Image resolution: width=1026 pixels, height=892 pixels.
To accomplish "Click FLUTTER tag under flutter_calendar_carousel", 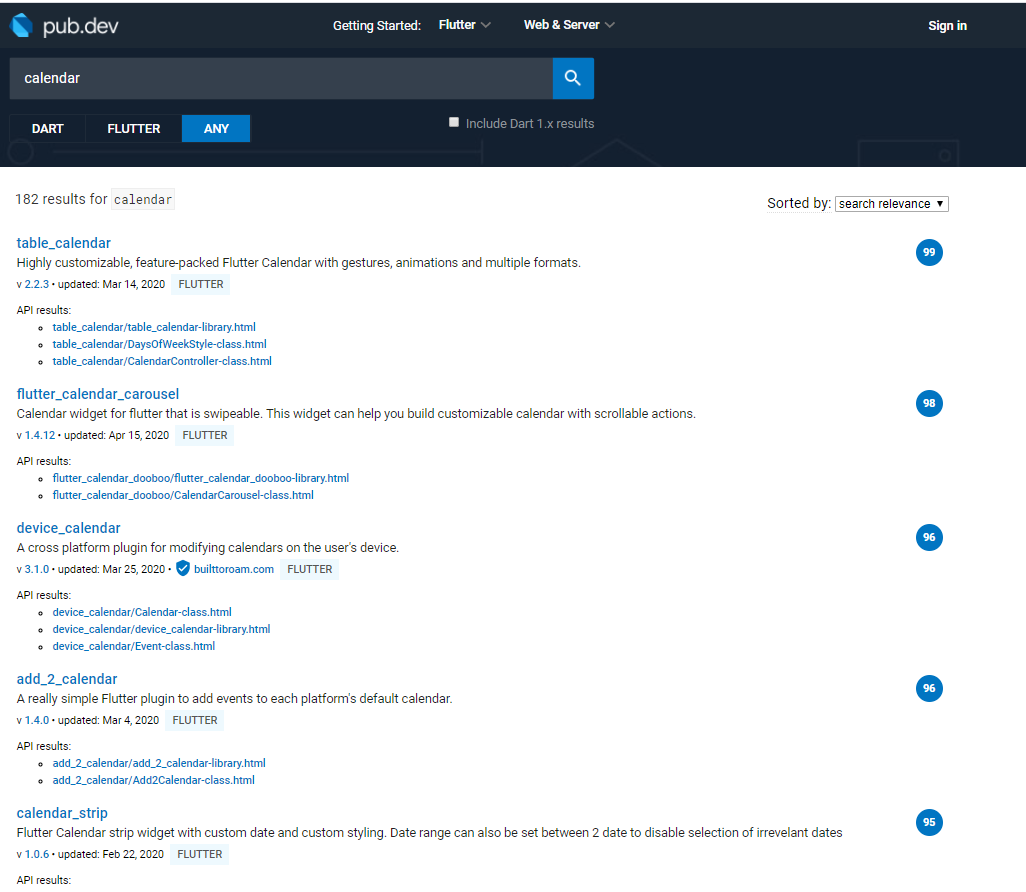I will (205, 436).
